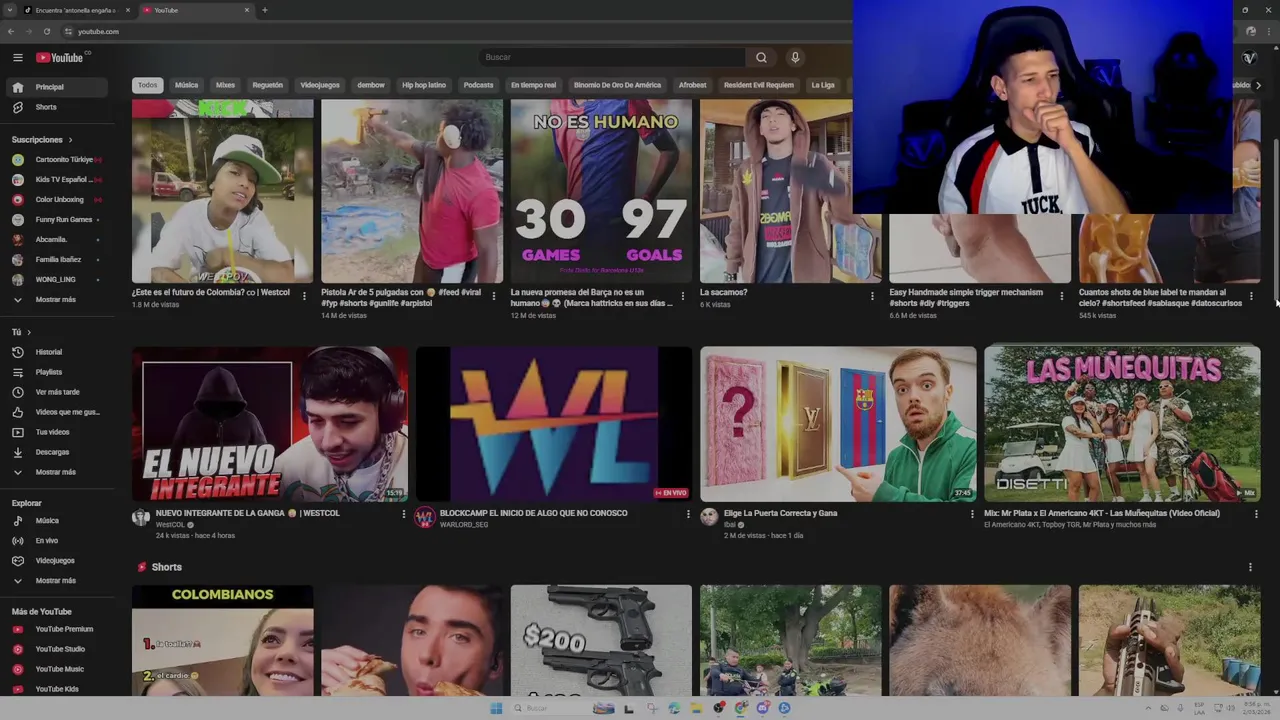The height and width of the screenshot is (720, 1280).
Task: Open Ver más tarde in the sidebar
Action: [x=57, y=392]
